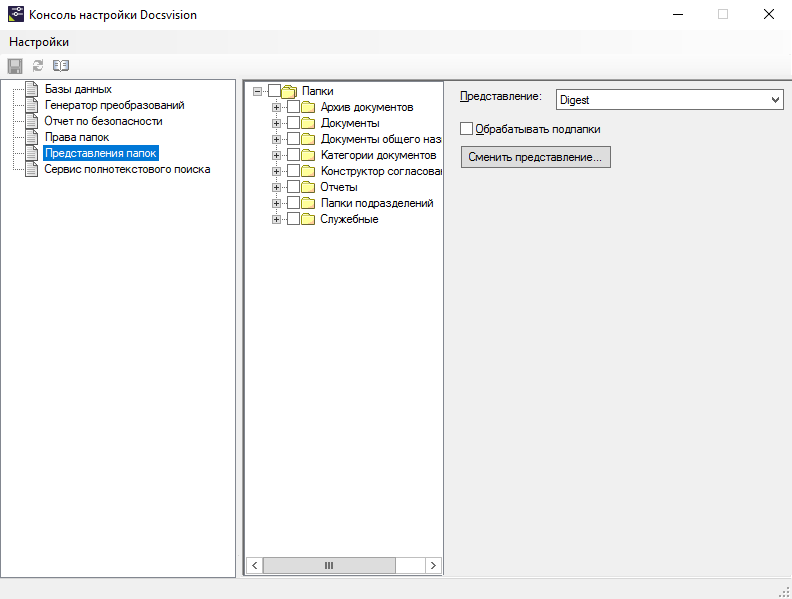Enable the Обрабатывать подпапки checkbox
792x599 pixels.
tap(467, 129)
